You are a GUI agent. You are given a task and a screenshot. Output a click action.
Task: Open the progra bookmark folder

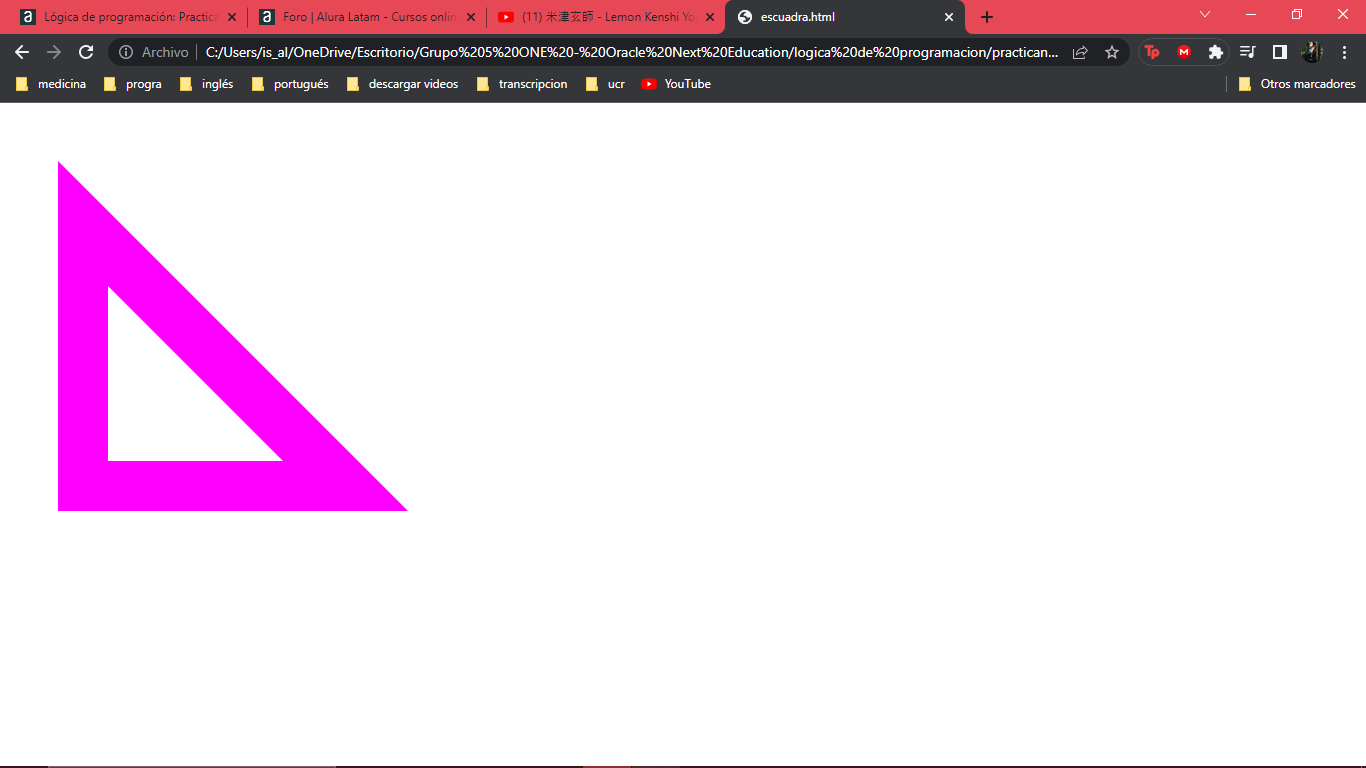tap(132, 84)
